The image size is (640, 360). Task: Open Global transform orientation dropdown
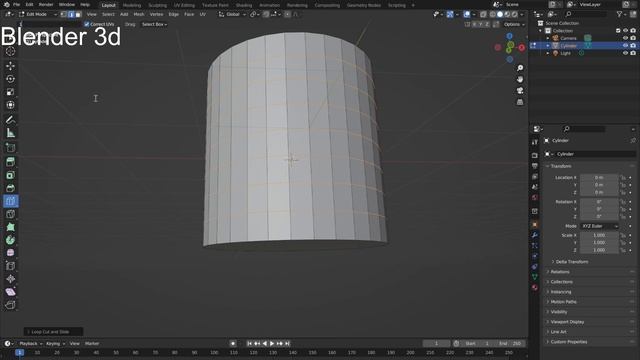[x=232, y=14]
